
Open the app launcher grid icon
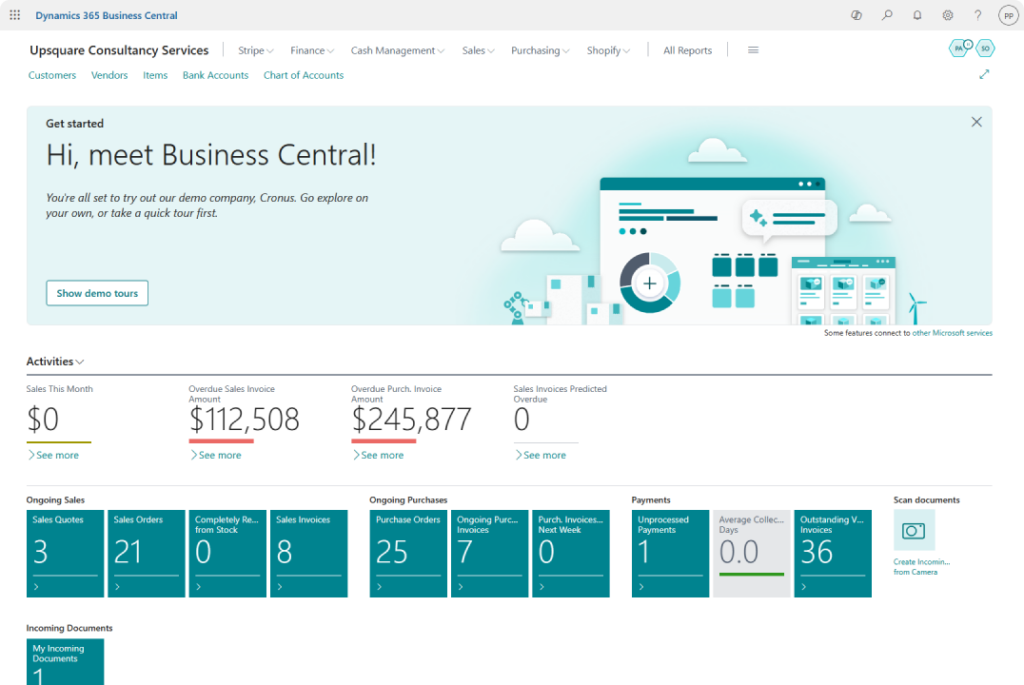click(14, 15)
